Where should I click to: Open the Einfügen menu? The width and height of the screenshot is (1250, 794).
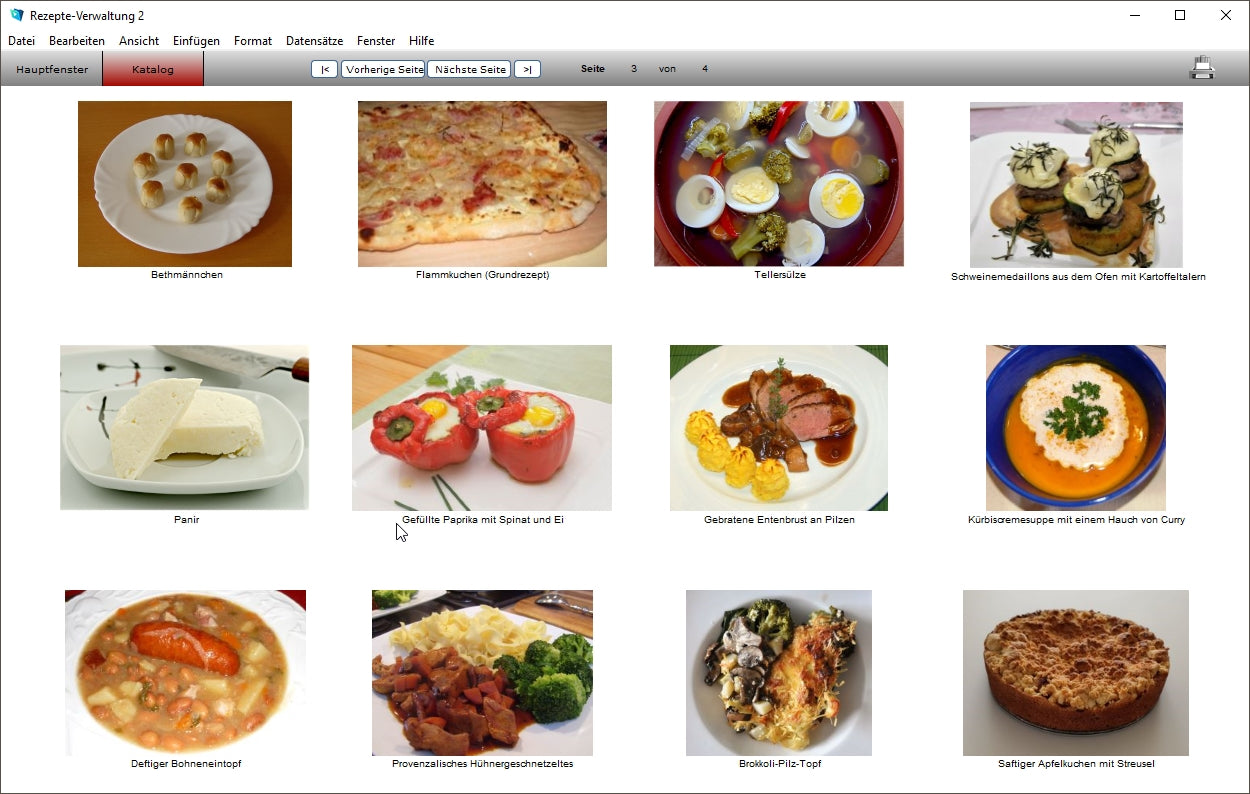(x=196, y=41)
